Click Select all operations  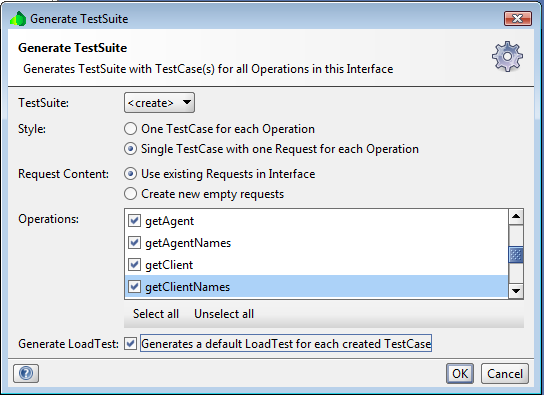(156, 314)
